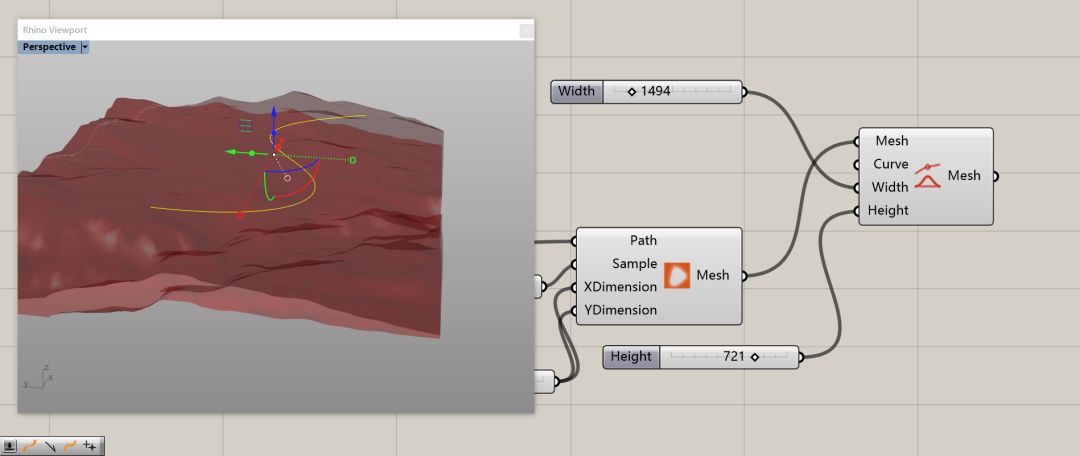Open the Perspective viewport dropdown arrow
The image size is (1080, 456).
(x=85, y=47)
